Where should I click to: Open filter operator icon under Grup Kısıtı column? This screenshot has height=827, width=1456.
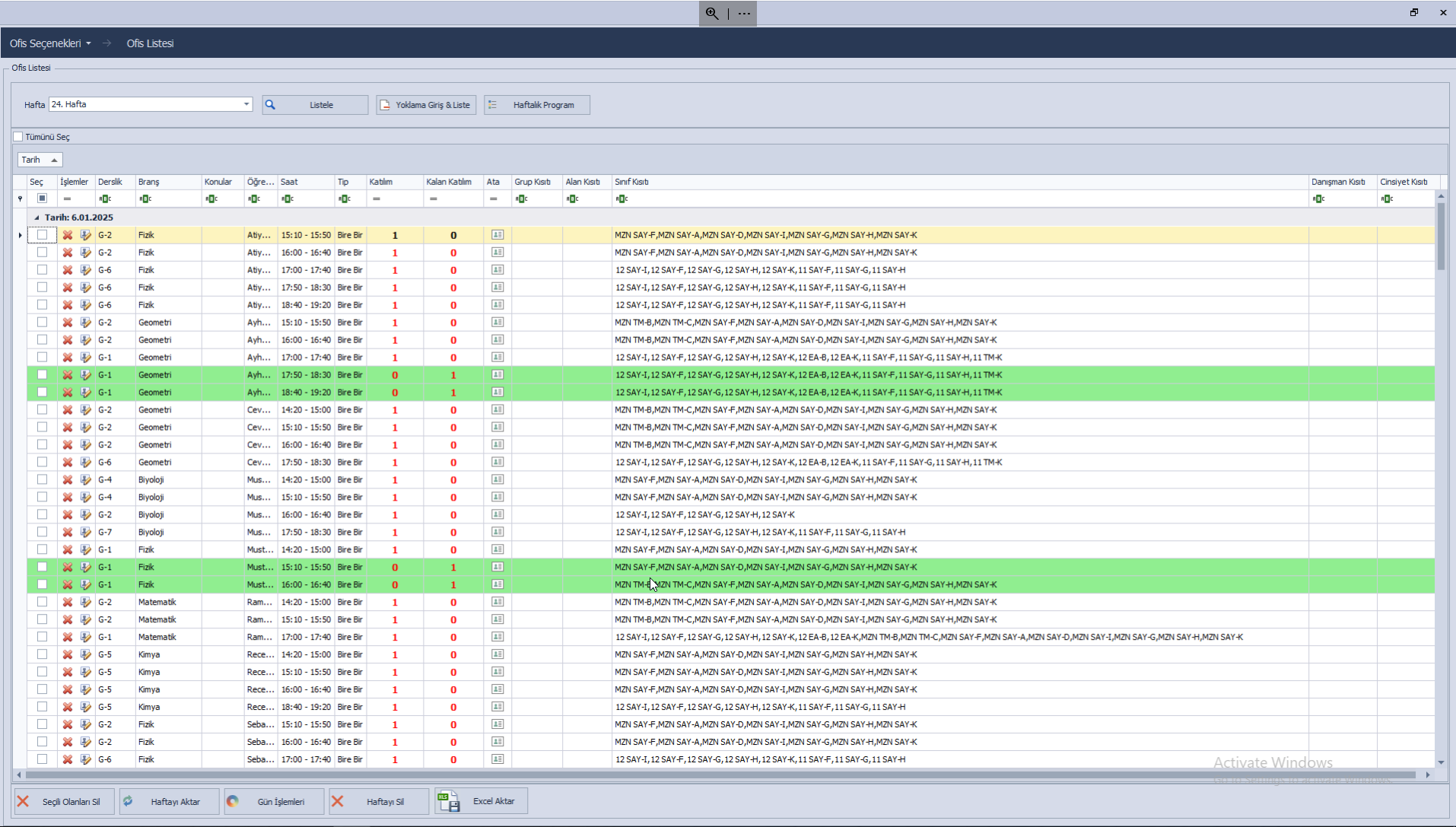pos(521,199)
